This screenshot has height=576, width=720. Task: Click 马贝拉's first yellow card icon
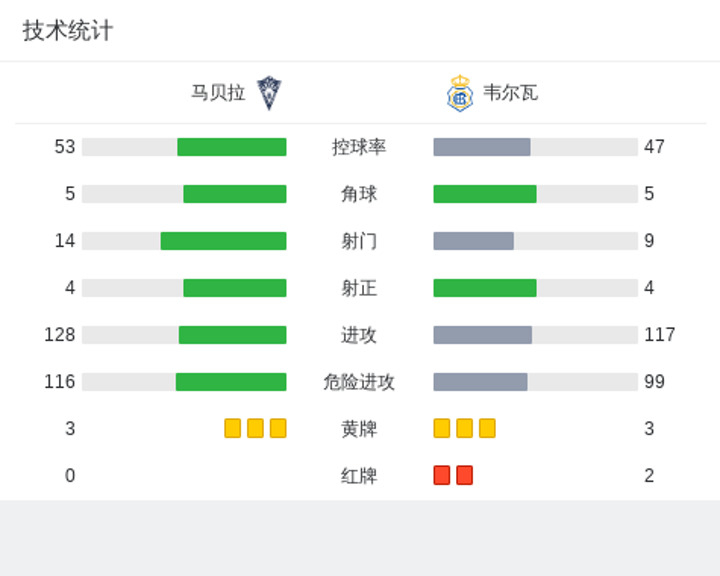pyautogui.click(x=233, y=428)
